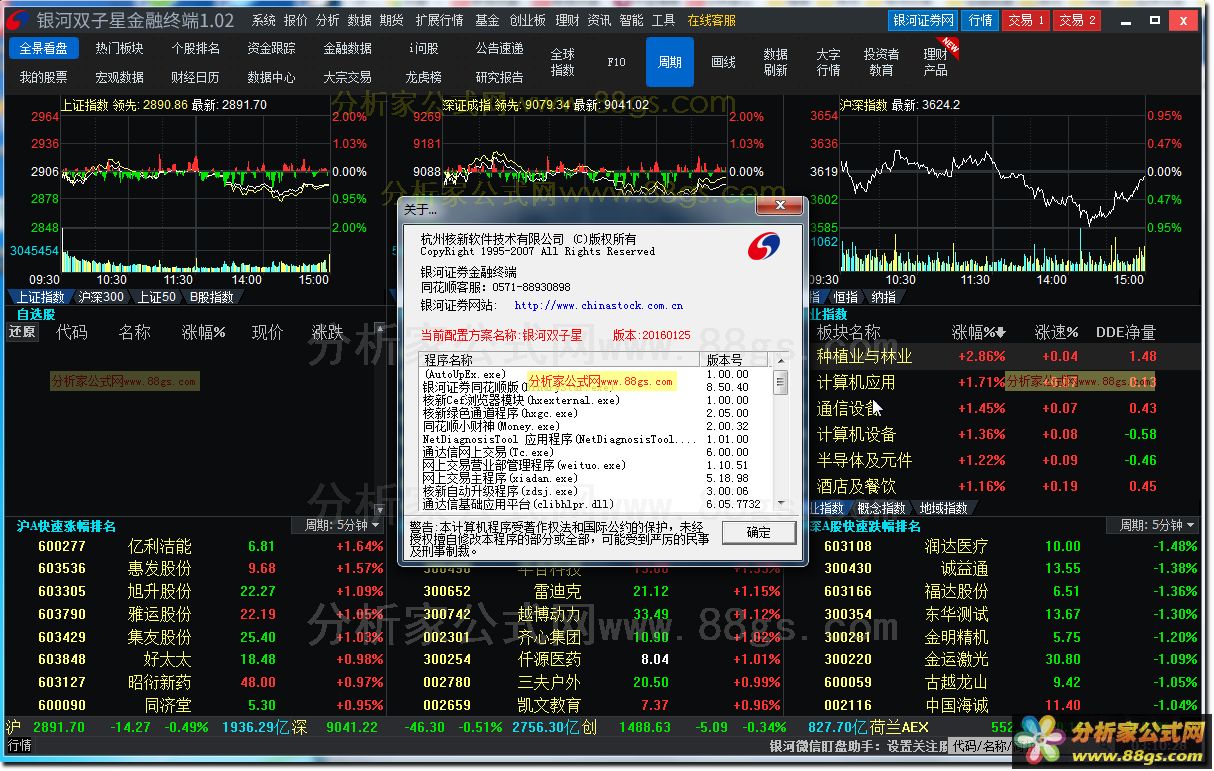Open 个股排名 in the toolbar
Image resolution: width=1214 pixels, height=771 pixels.
pyautogui.click(x=195, y=48)
